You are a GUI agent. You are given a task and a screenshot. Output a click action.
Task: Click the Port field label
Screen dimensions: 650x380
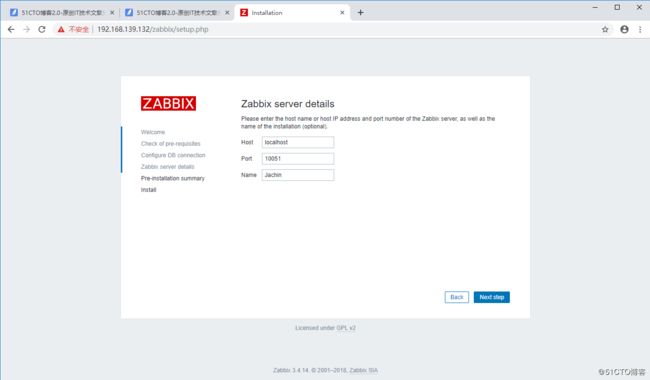click(247, 159)
